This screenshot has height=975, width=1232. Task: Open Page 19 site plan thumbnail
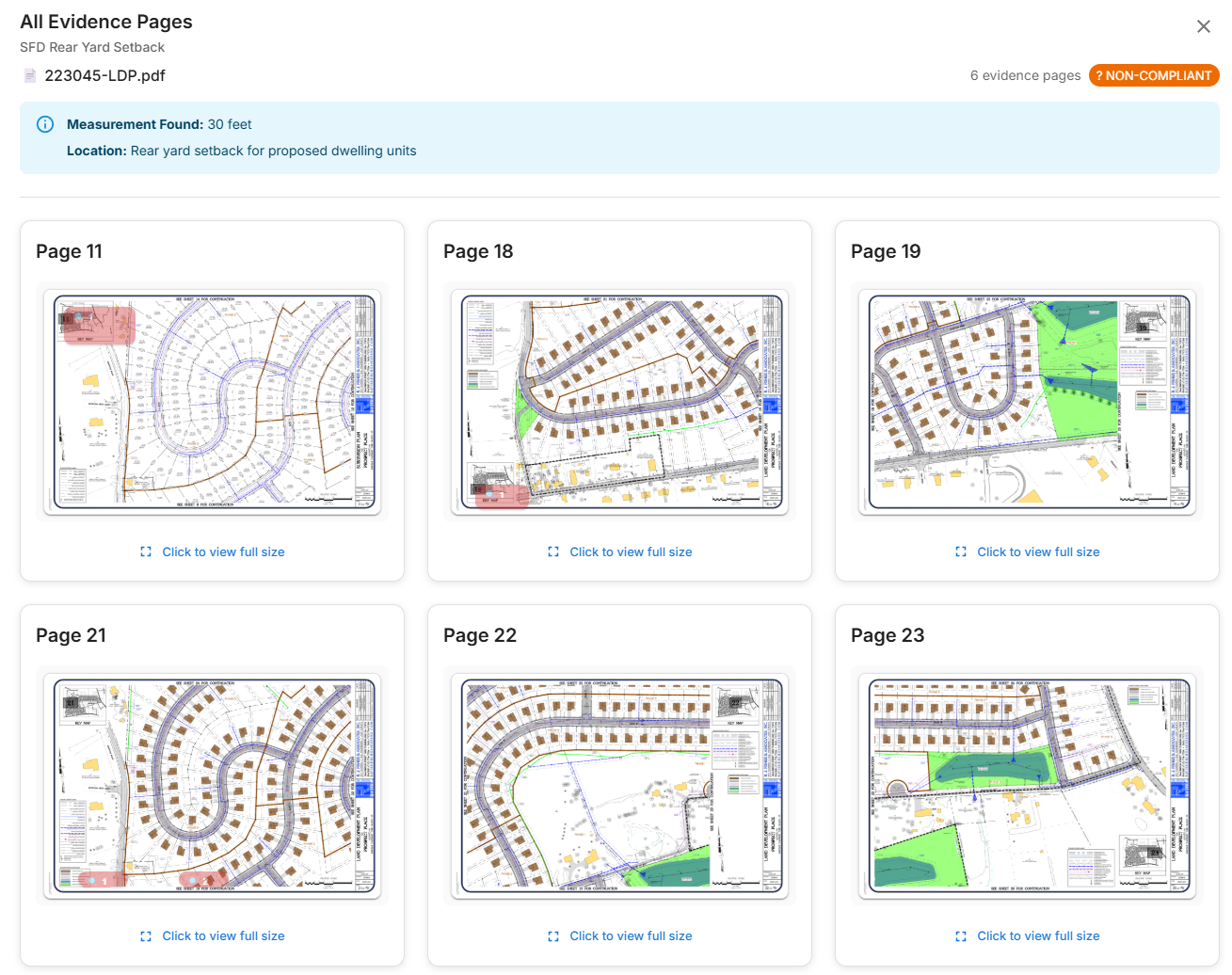coord(1027,402)
